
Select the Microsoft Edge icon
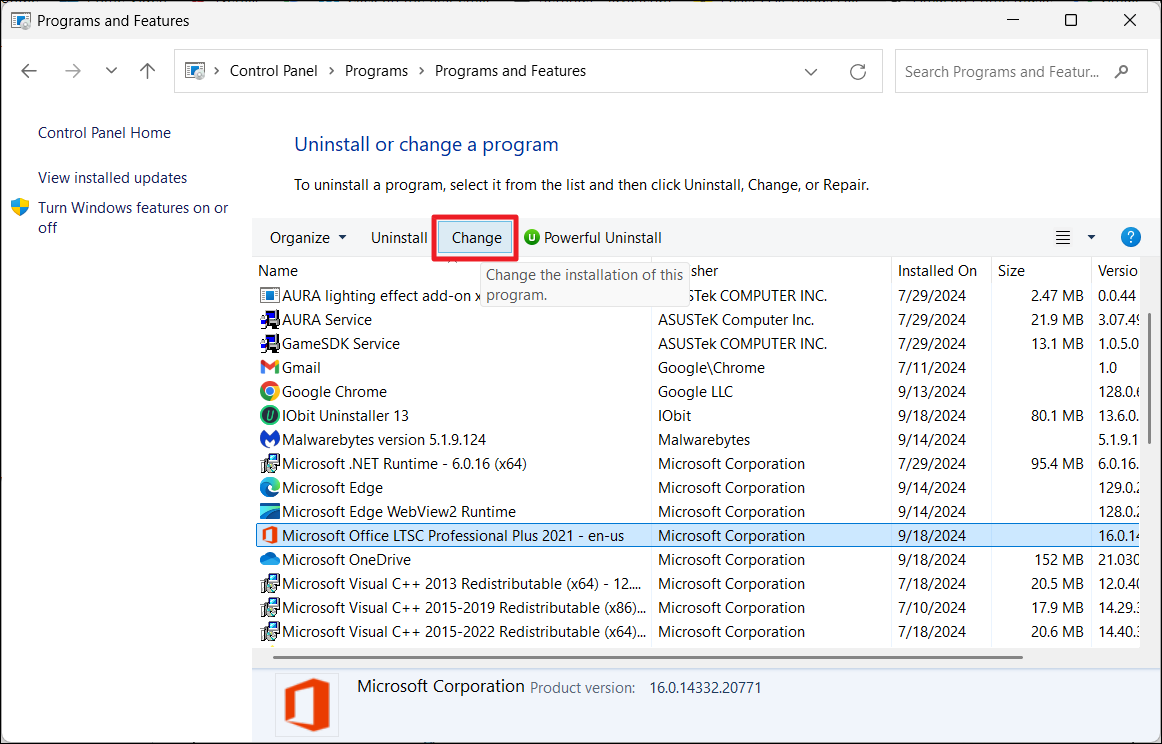pyautogui.click(x=269, y=488)
